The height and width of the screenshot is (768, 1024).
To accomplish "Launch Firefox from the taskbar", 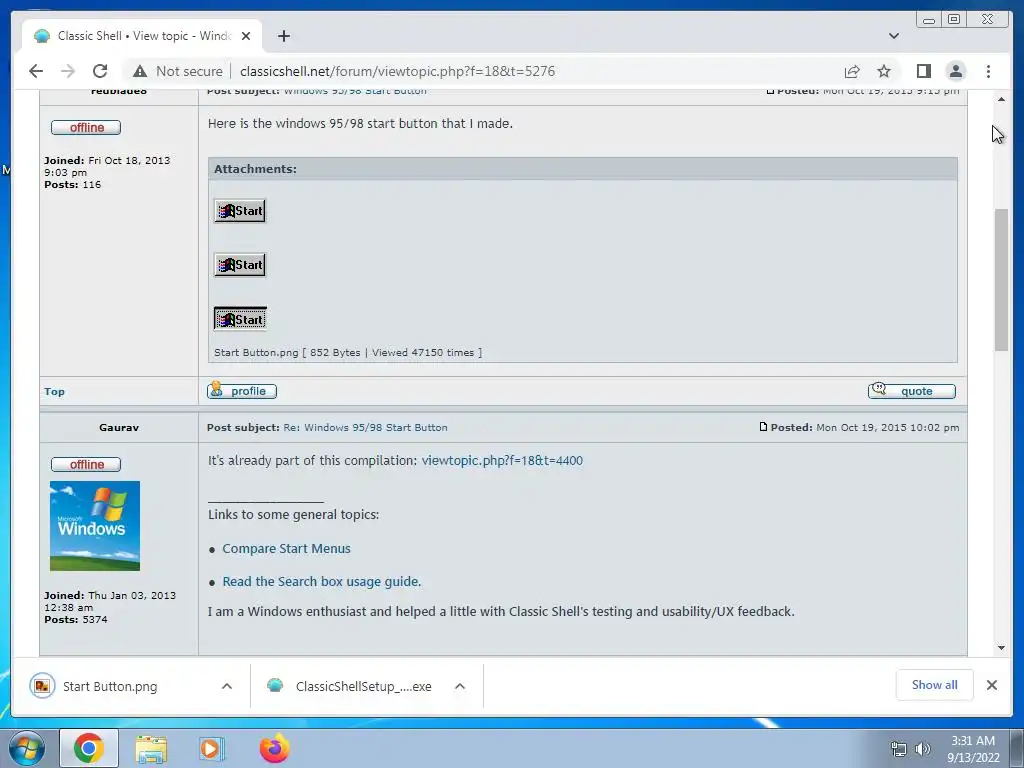I will [274, 748].
